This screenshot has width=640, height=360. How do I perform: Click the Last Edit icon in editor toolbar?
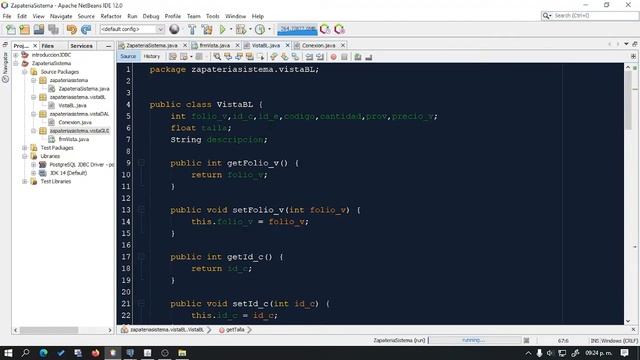point(173,57)
